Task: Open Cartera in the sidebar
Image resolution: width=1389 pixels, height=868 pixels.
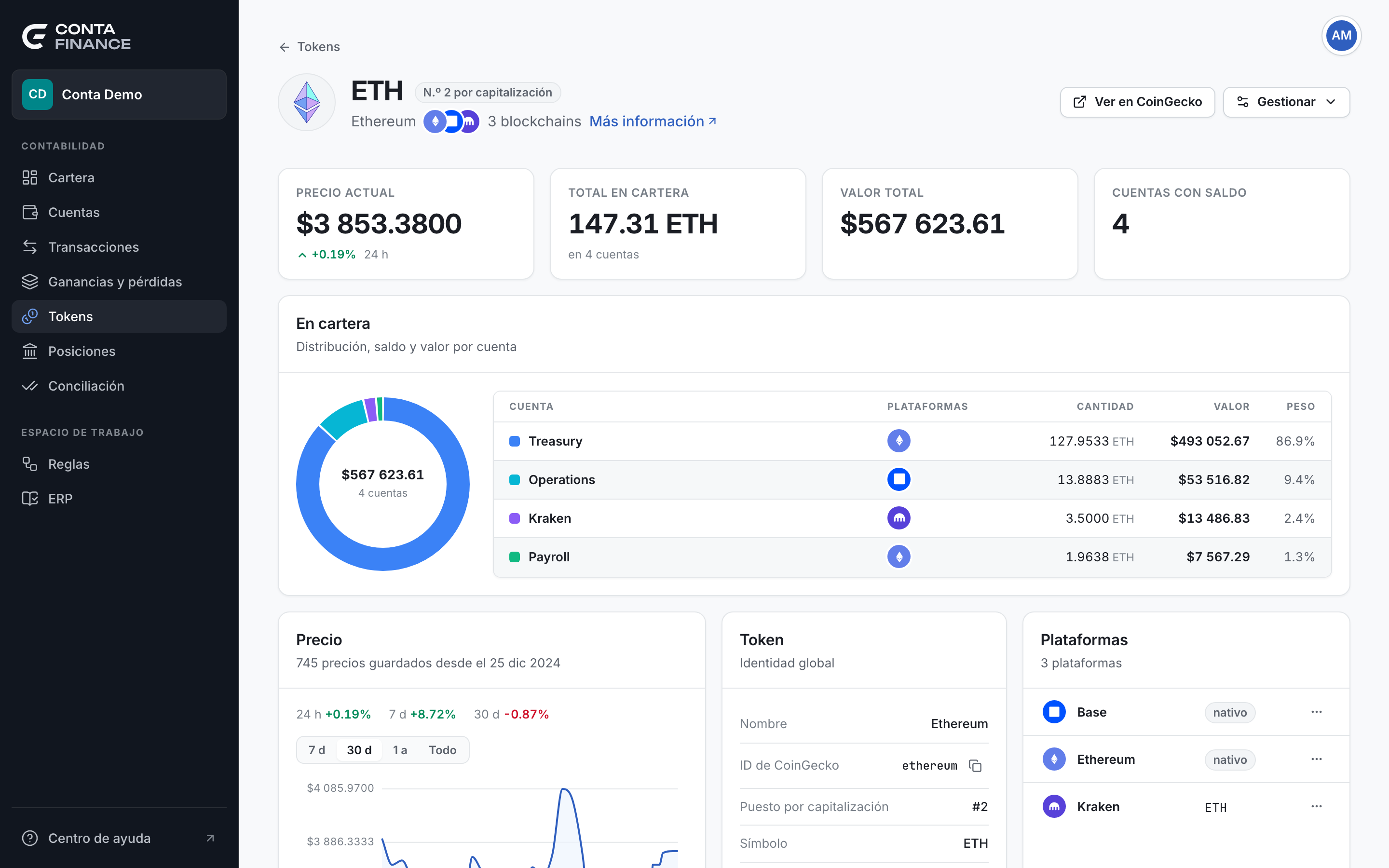Action: [x=119, y=178]
